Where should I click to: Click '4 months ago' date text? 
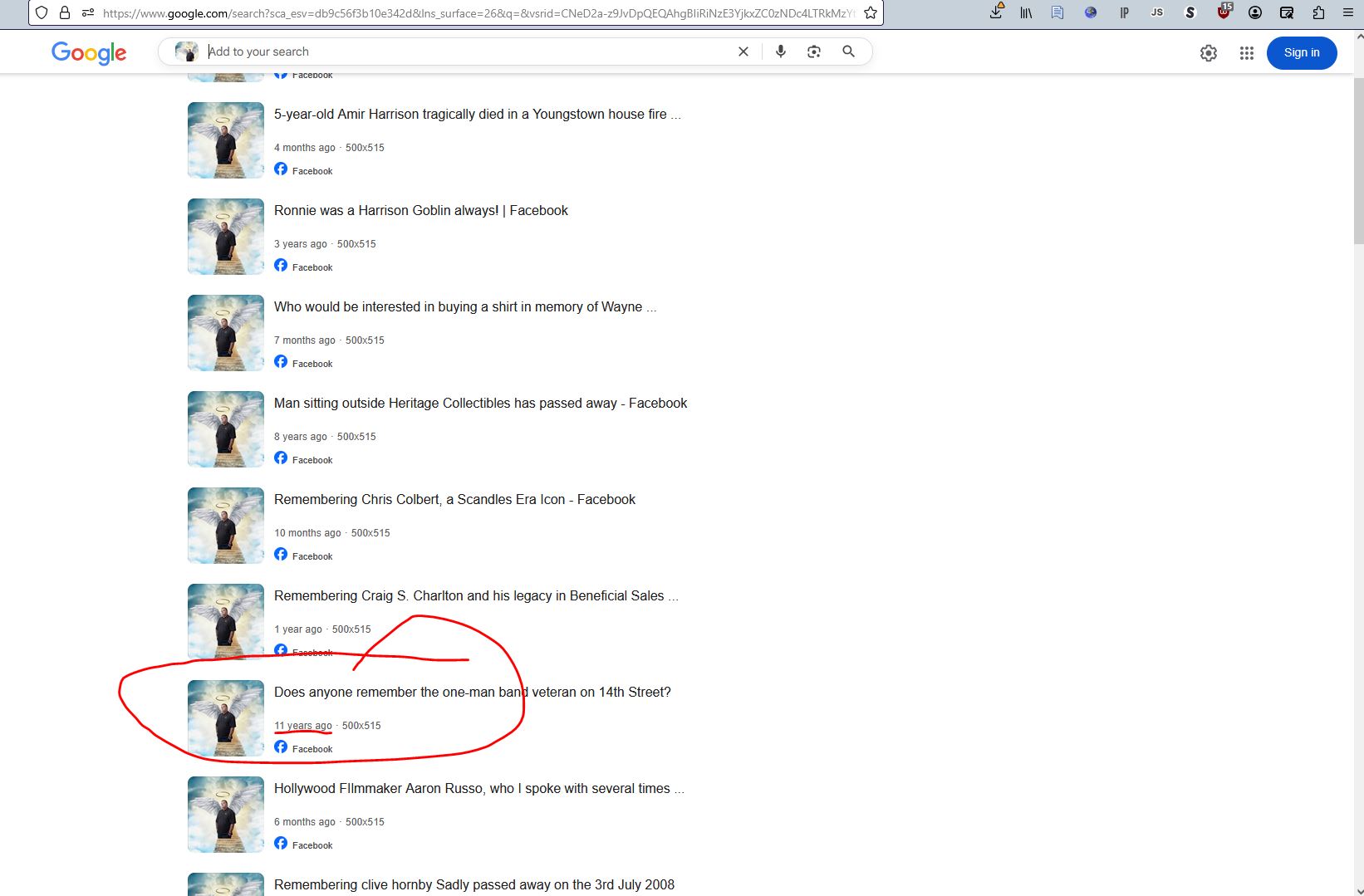(305, 148)
